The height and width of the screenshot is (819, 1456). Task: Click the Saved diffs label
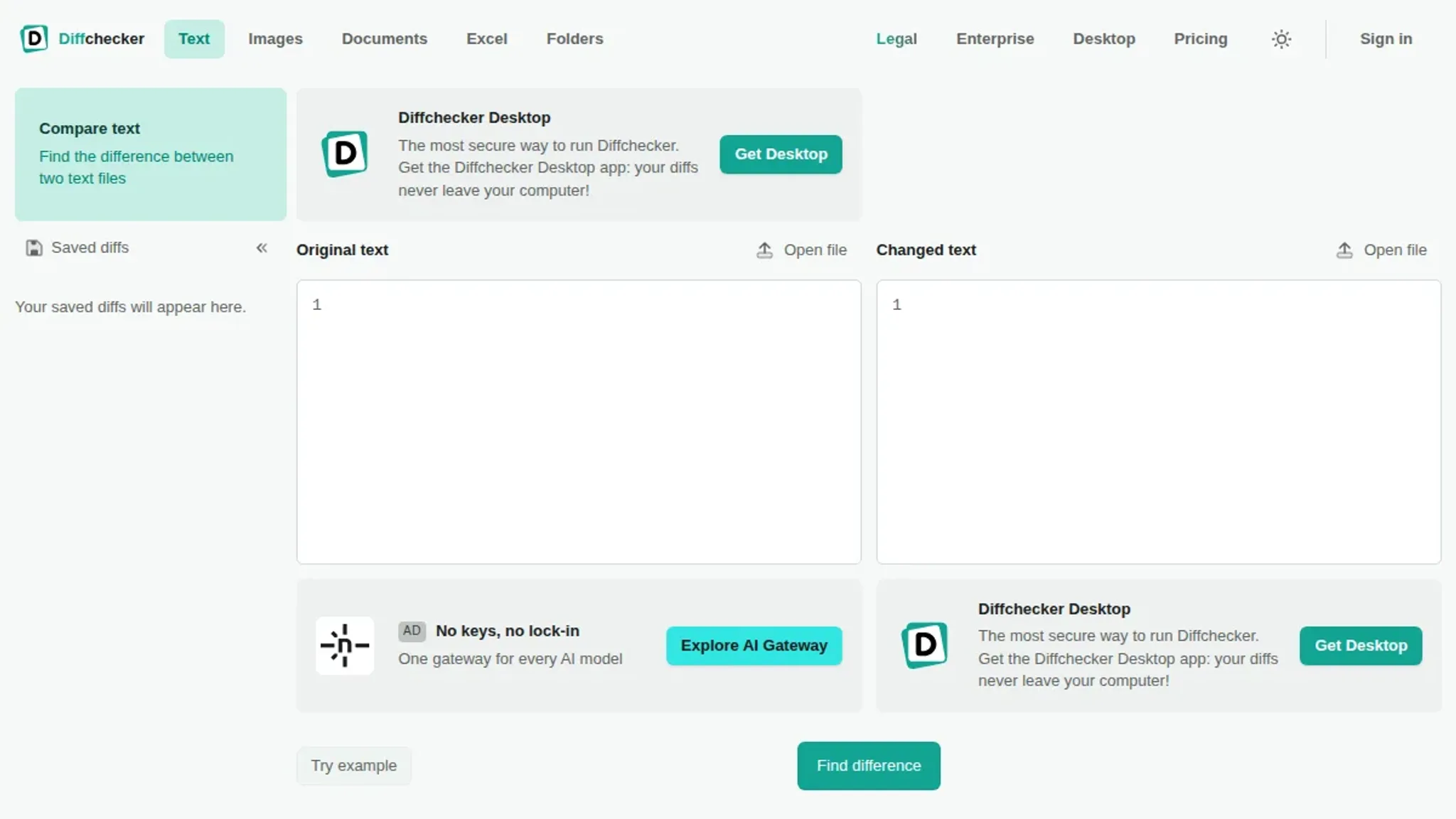point(90,248)
